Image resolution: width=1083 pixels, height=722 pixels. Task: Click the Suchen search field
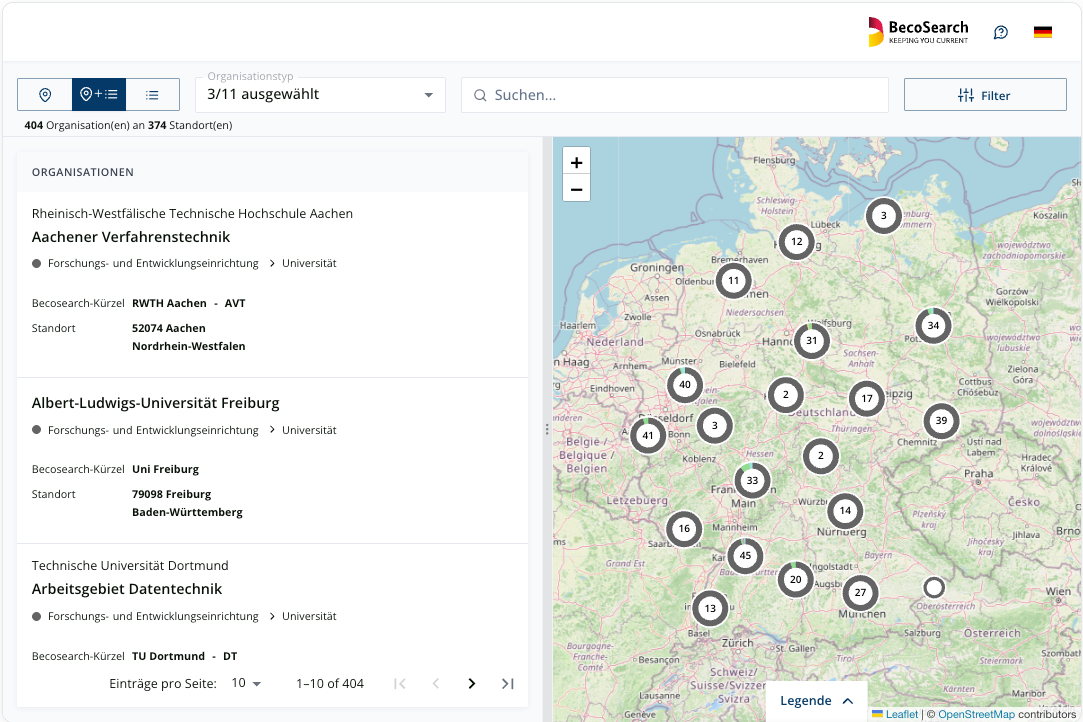[x=675, y=95]
